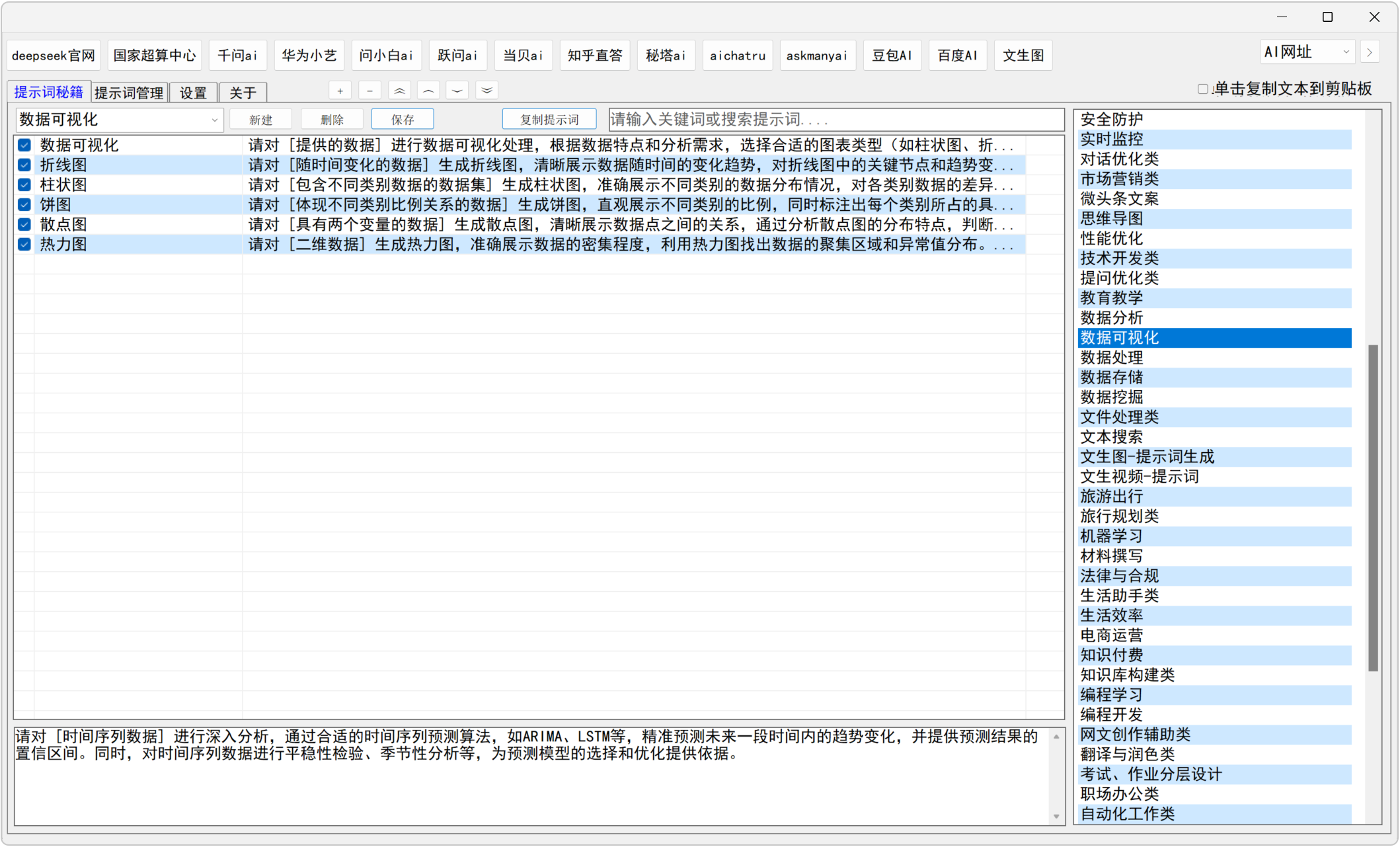Select 数据分析 in the category list

click(1214, 318)
